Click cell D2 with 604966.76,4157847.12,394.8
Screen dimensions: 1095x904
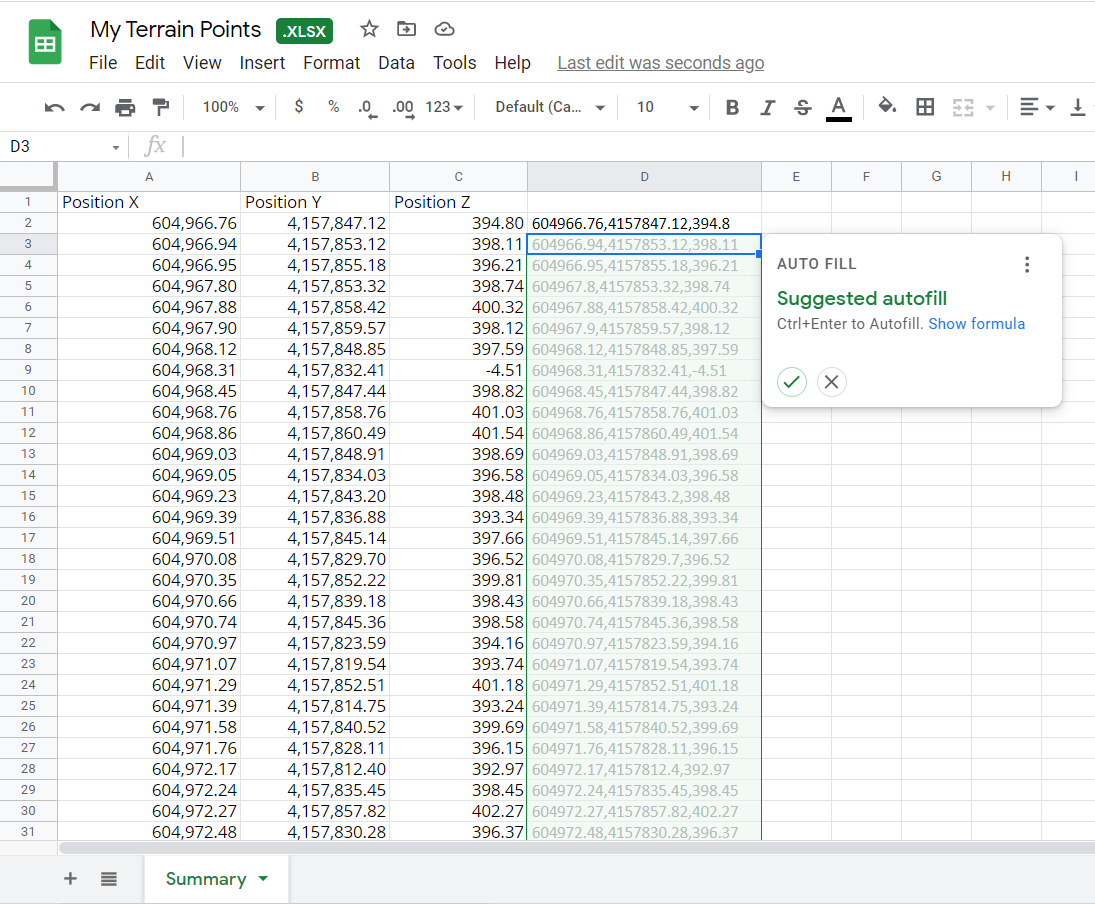point(644,223)
